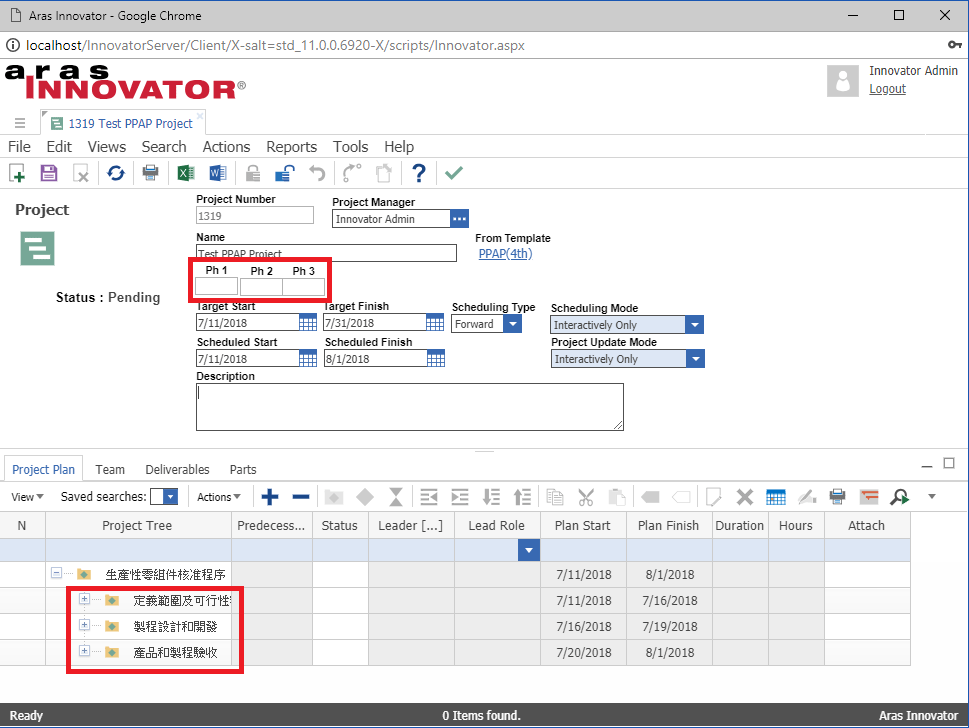Open help with the question mark icon
This screenshot has width=969, height=728.
[419, 173]
